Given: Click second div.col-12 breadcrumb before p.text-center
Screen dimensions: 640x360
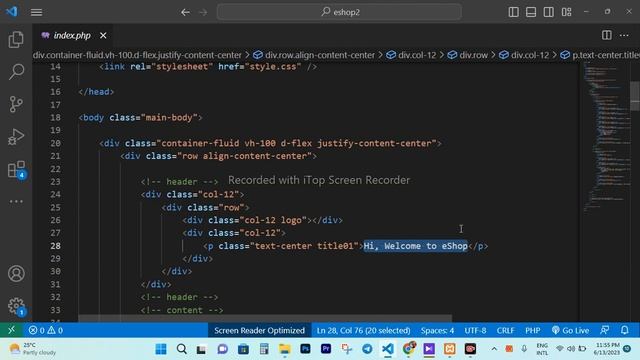Looking at the screenshot, I should 524,55.
